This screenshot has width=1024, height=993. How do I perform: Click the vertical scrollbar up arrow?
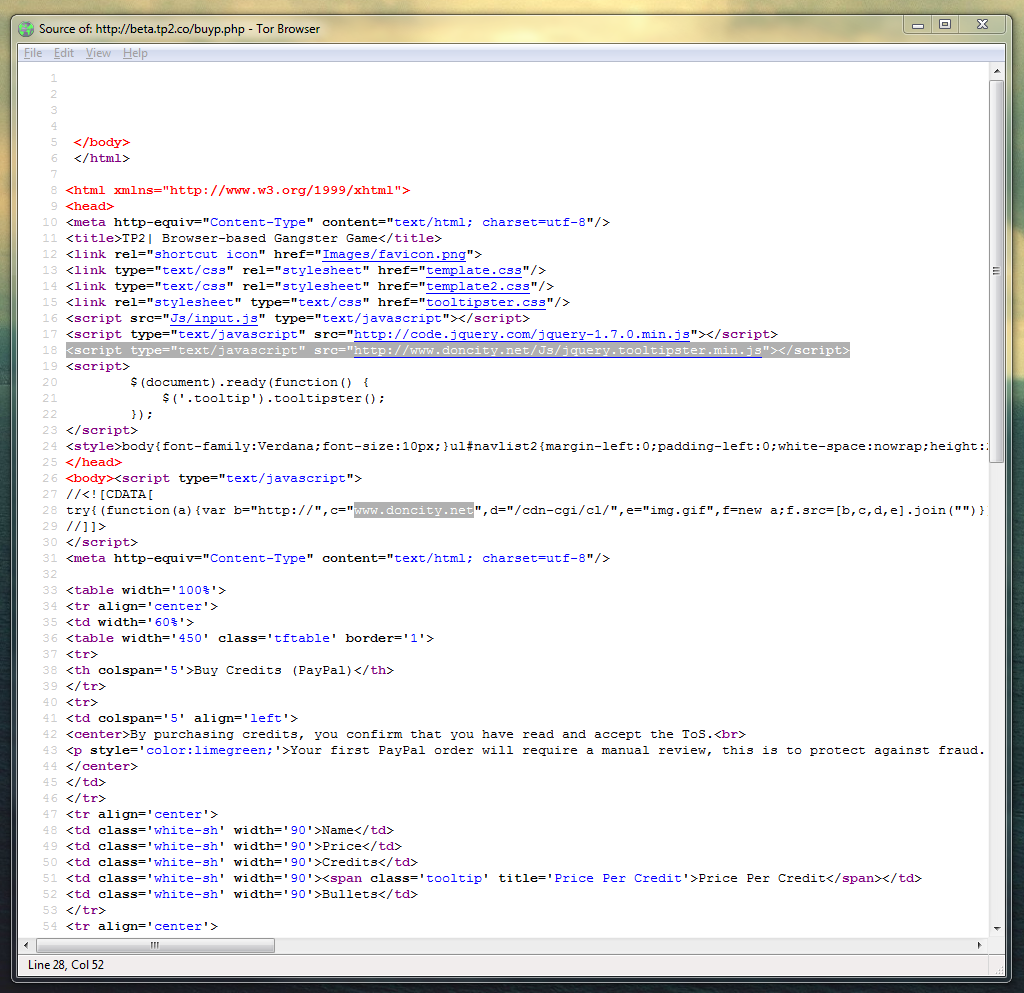(x=997, y=71)
